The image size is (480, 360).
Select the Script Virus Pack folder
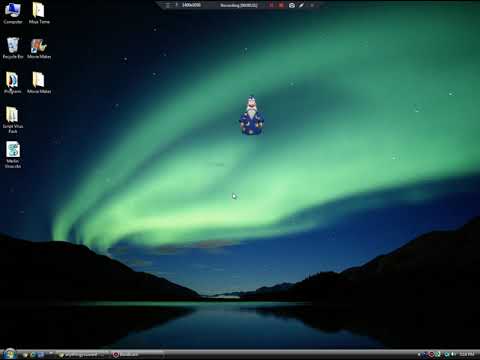[13, 120]
